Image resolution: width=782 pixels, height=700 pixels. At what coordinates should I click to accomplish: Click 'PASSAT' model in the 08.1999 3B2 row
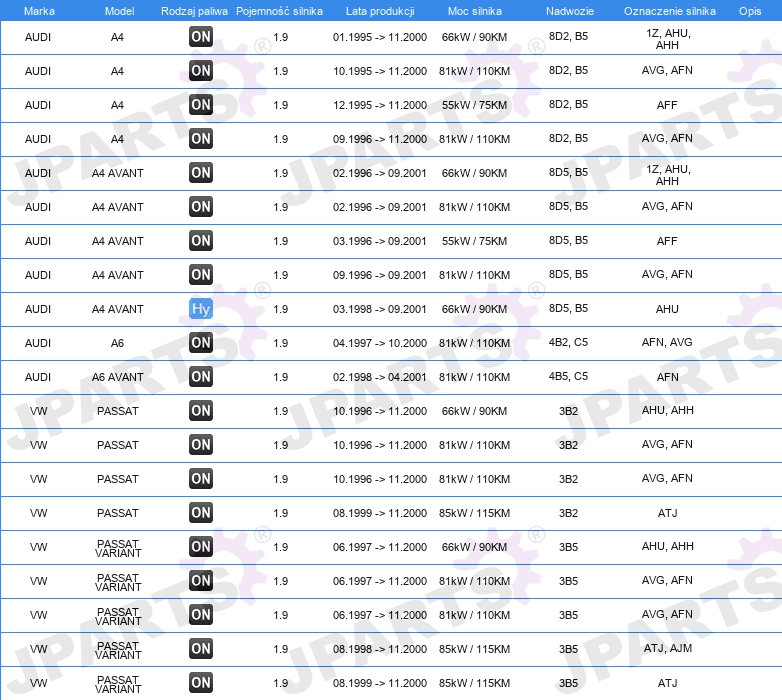pyautogui.click(x=118, y=513)
